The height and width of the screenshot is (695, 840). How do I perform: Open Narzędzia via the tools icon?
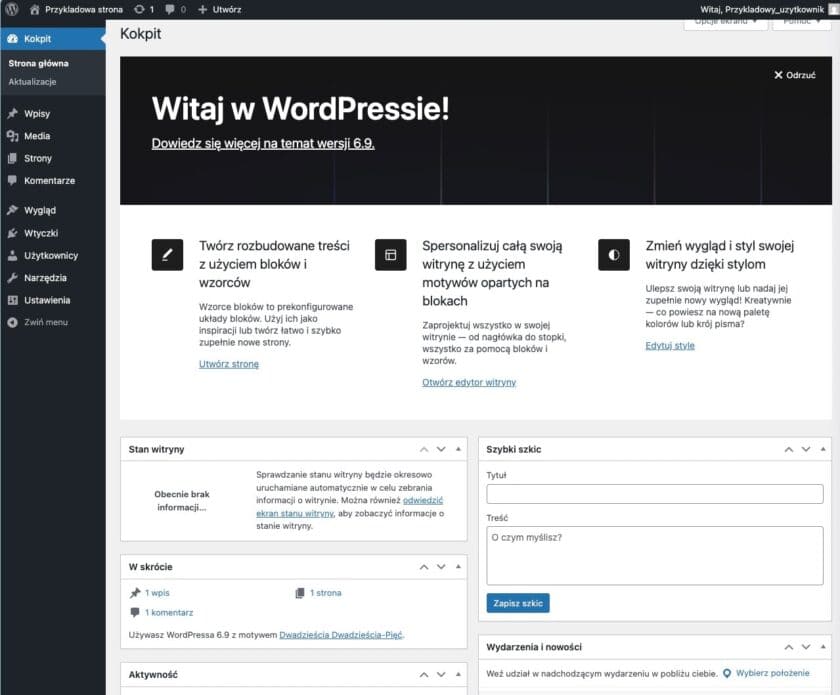[x=14, y=277]
